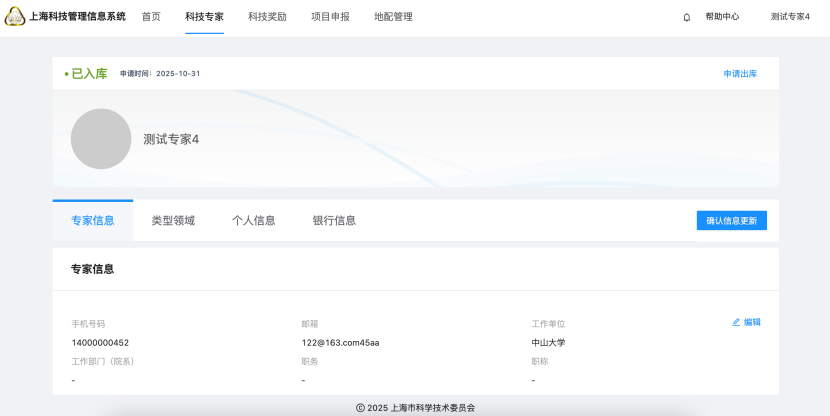Select the 银行信息 tab
This screenshot has width=830, height=416.
334,221
